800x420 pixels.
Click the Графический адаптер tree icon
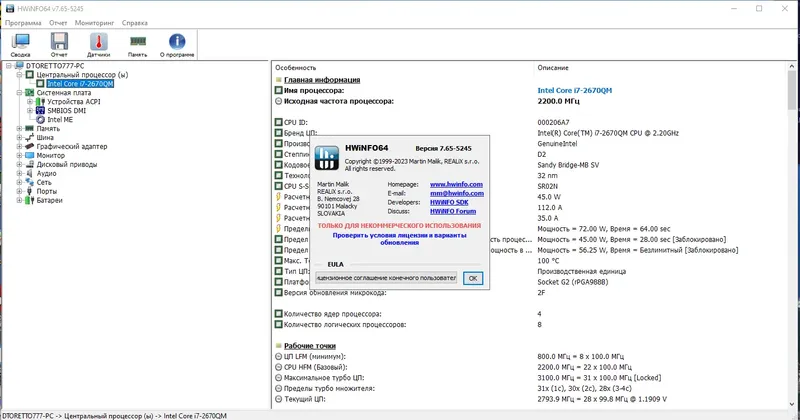(30, 146)
